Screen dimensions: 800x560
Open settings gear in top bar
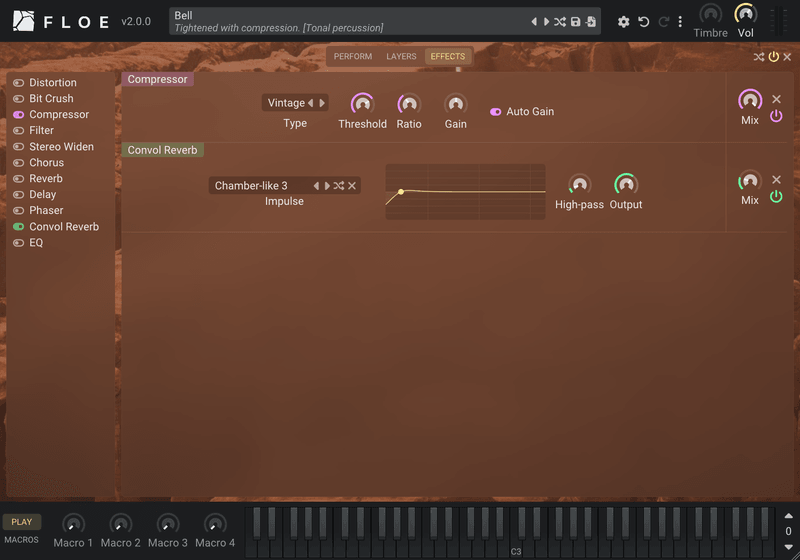pos(623,21)
